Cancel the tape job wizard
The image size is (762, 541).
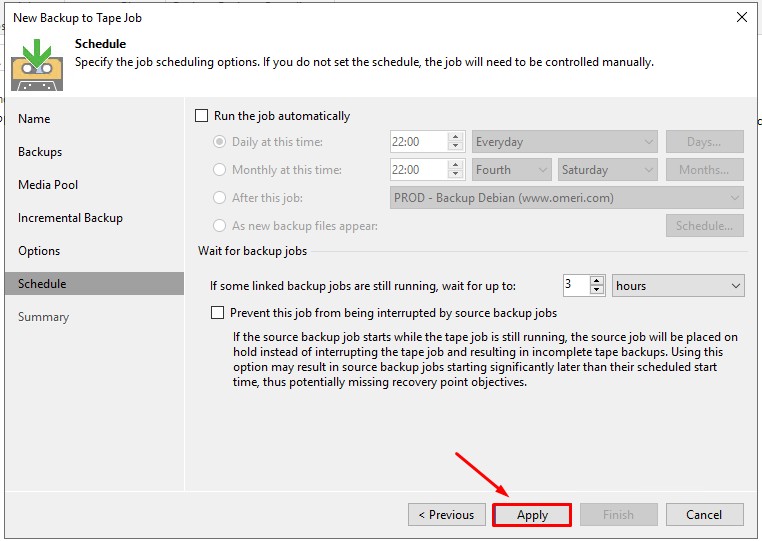[x=704, y=515]
